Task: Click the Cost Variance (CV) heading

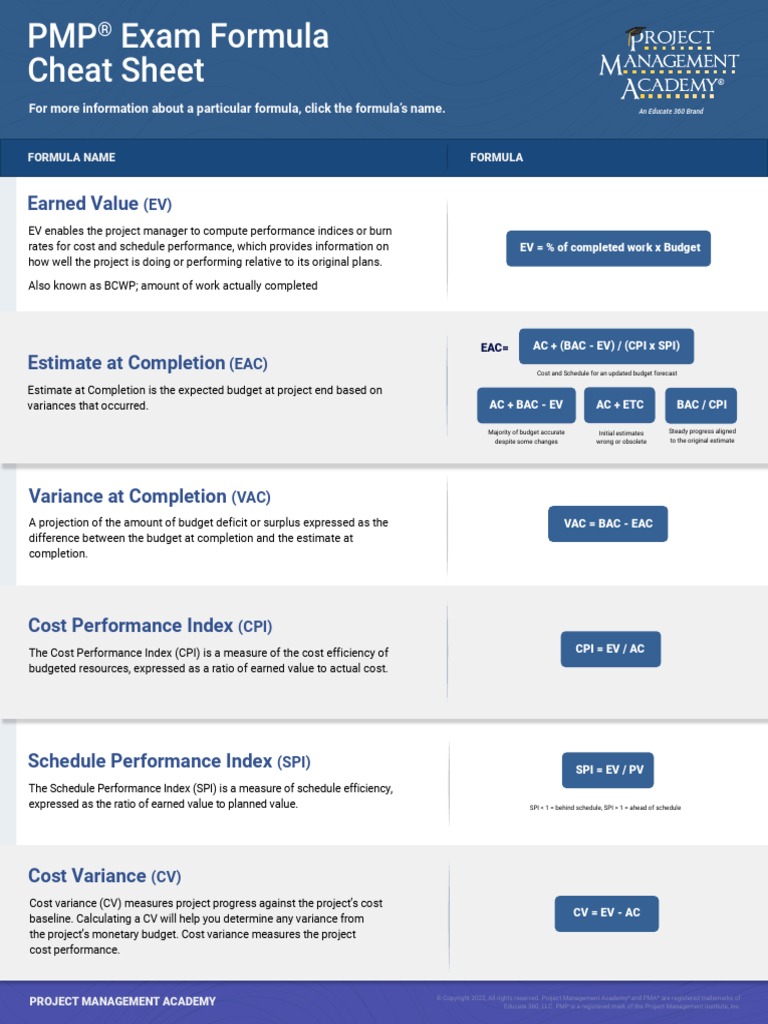Action: pyautogui.click(x=104, y=876)
